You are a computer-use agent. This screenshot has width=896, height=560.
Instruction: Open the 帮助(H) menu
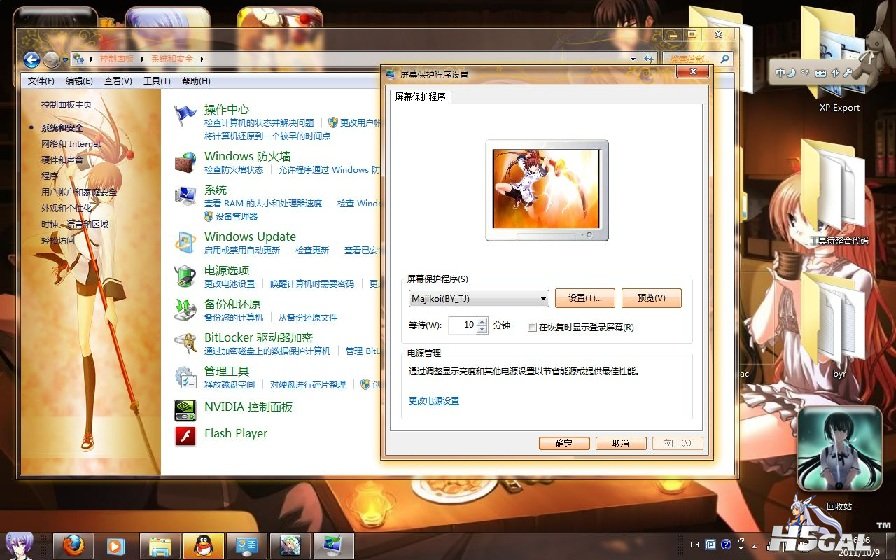196,81
